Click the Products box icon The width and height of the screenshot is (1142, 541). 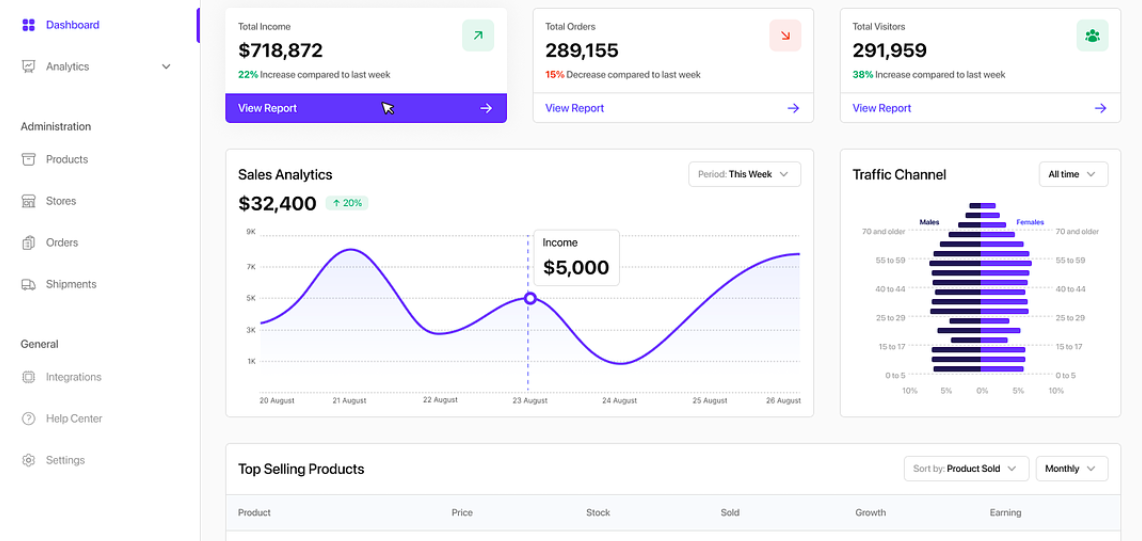click(28, 160)
